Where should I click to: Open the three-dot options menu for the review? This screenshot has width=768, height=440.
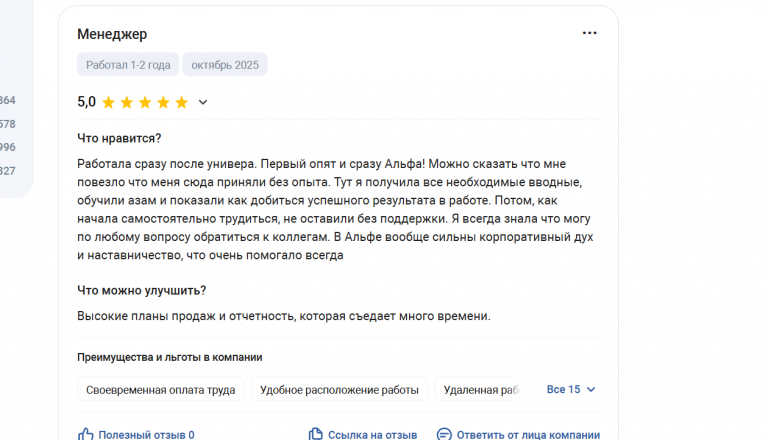coord(589,33)
